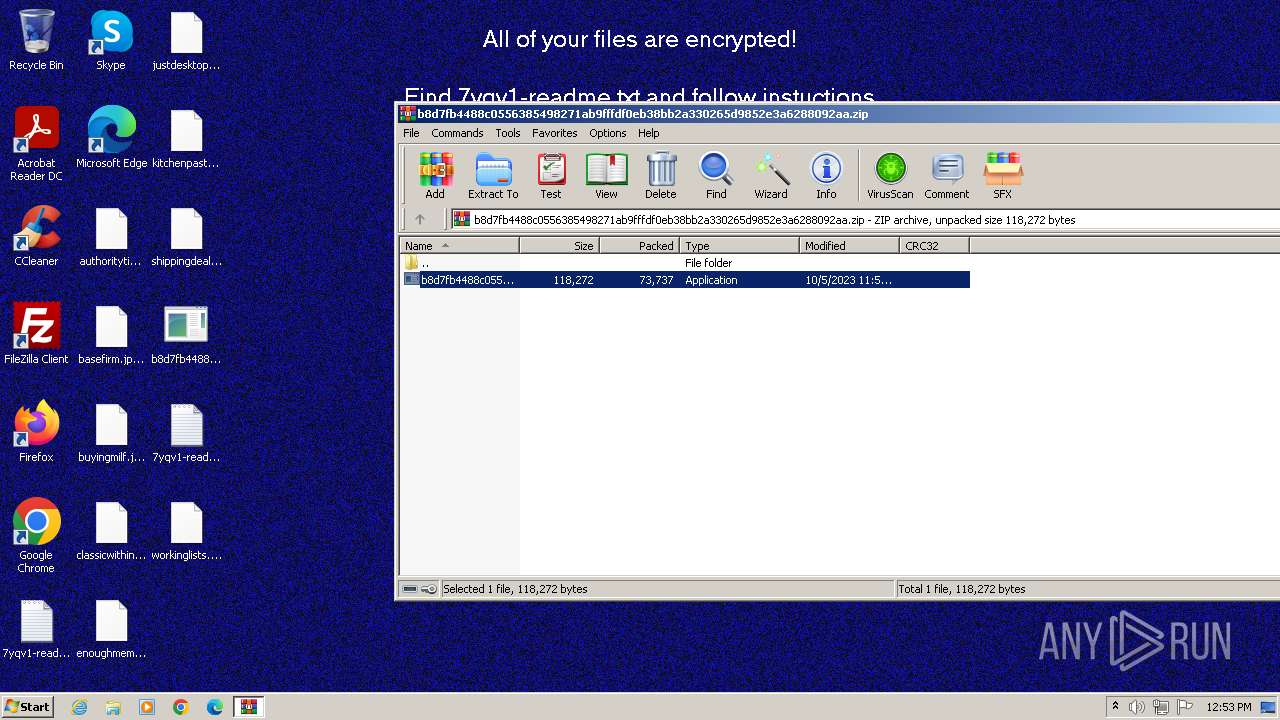The height and width of the screenshot is (720, 1280).
Task: Open the Help menu
Action: (649, 133)
